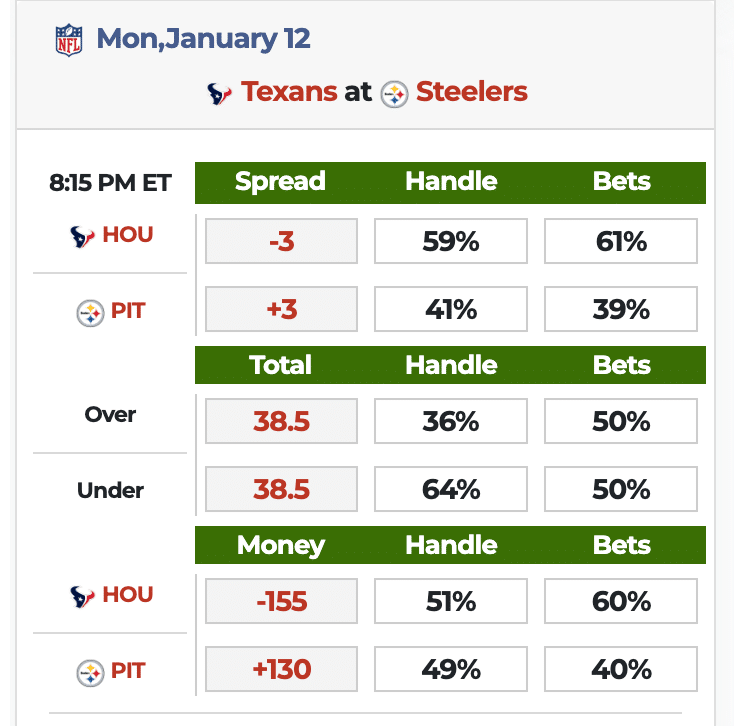The width and height of the screenshot is (734, 726).
Task: Click the Steelers logo in the matchup title
Action: 395,94
